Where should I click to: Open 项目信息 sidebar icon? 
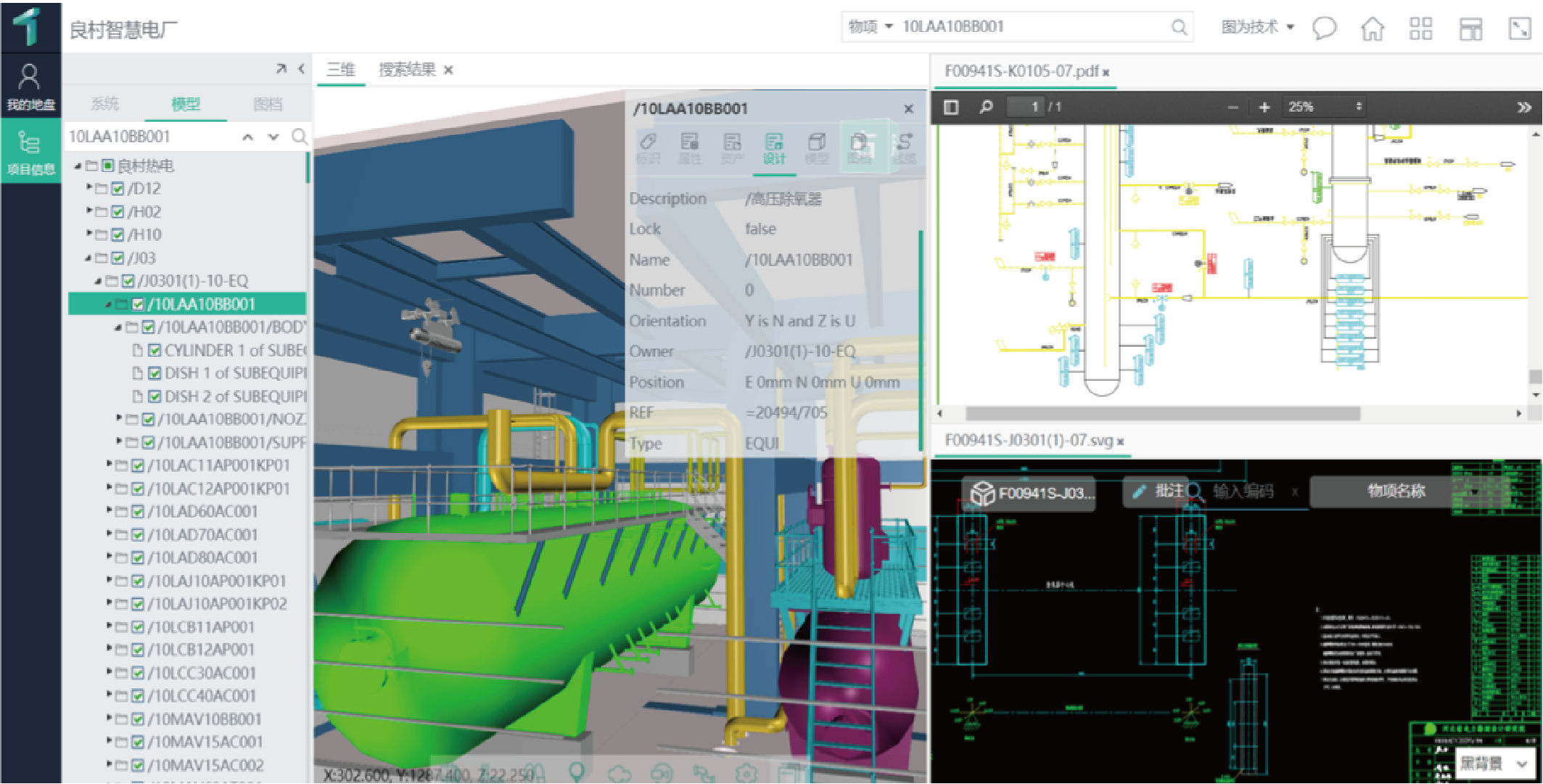click(x=30, y=151)
